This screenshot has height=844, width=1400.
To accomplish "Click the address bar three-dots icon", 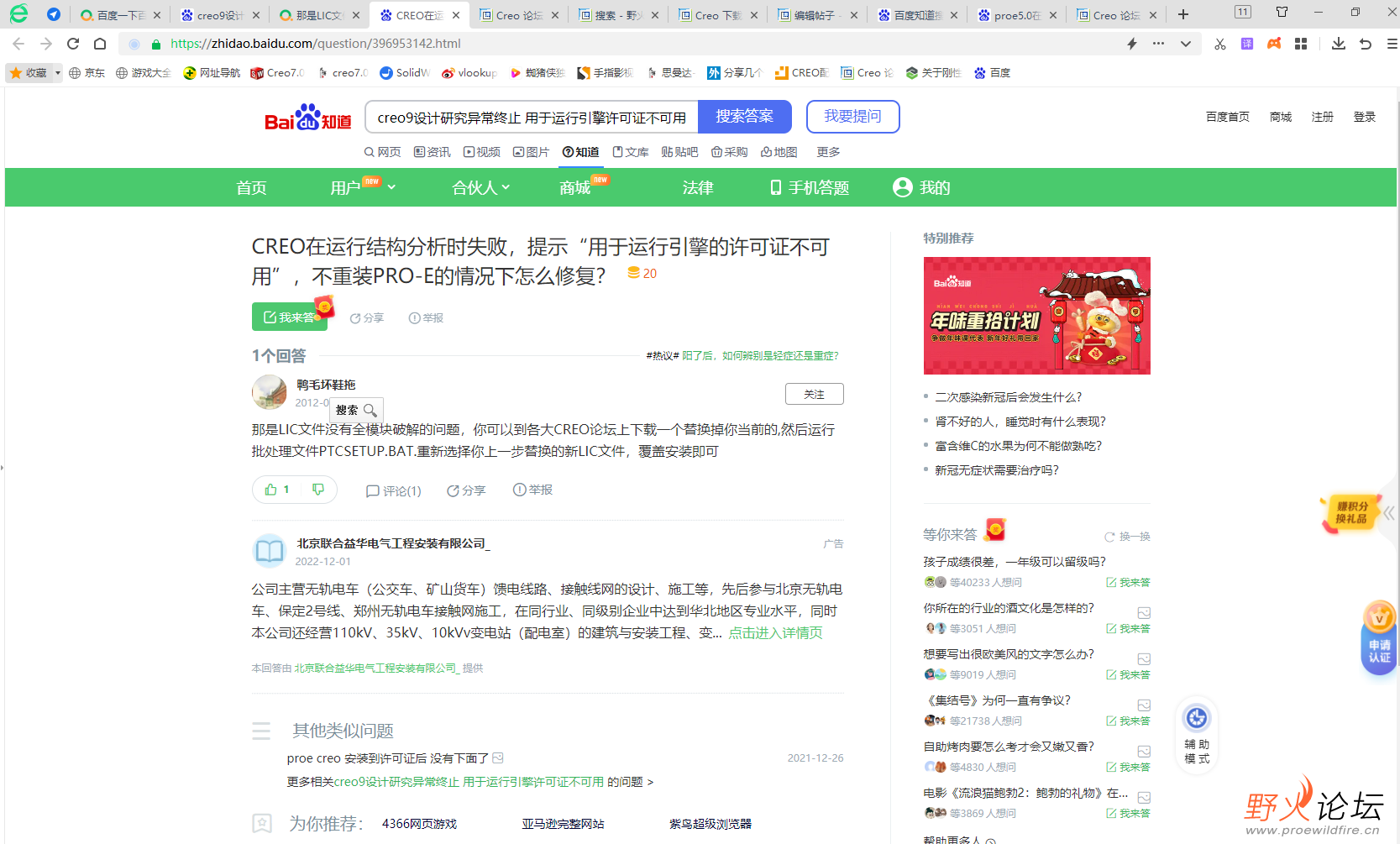I will (1159, 44).
